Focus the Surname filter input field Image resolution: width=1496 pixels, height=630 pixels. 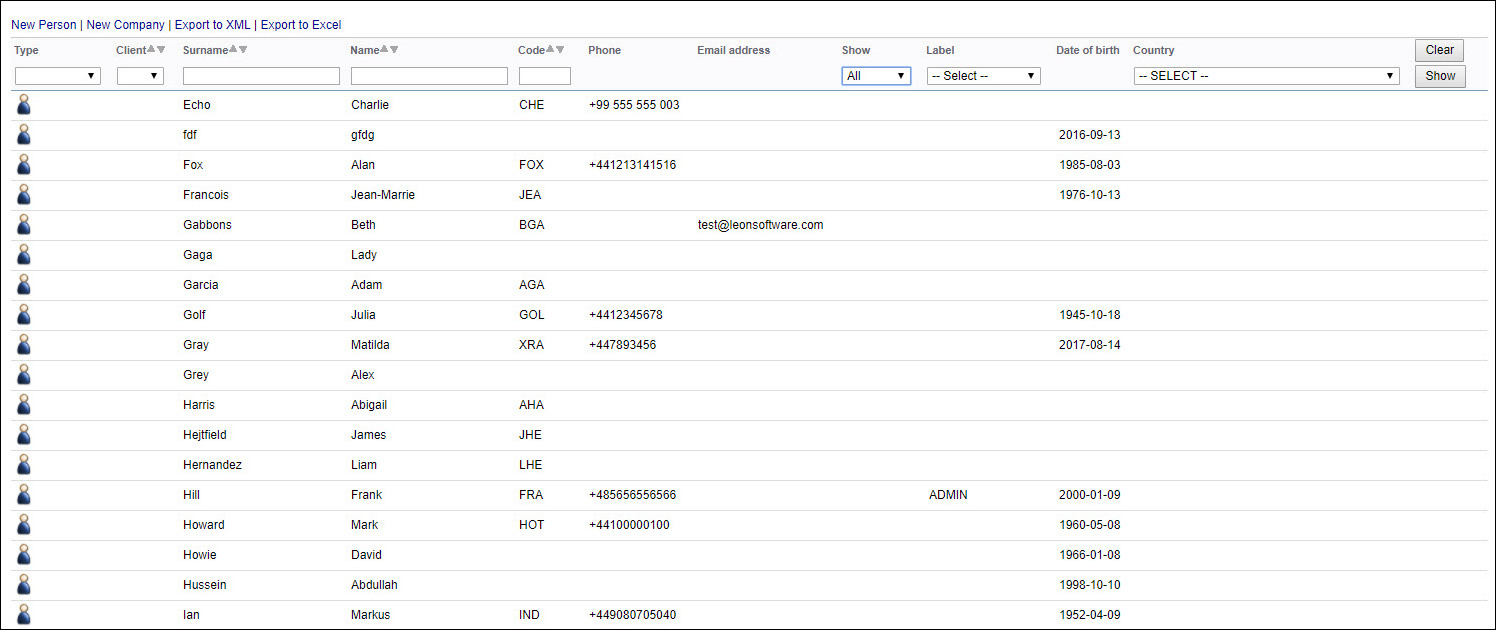[x=262, y=76]
